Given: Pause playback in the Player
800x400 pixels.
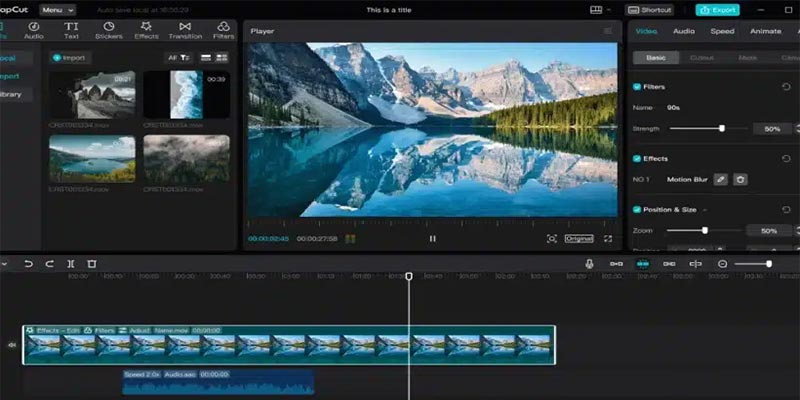Looking at the screenshot, I should (x=433, y=238).
